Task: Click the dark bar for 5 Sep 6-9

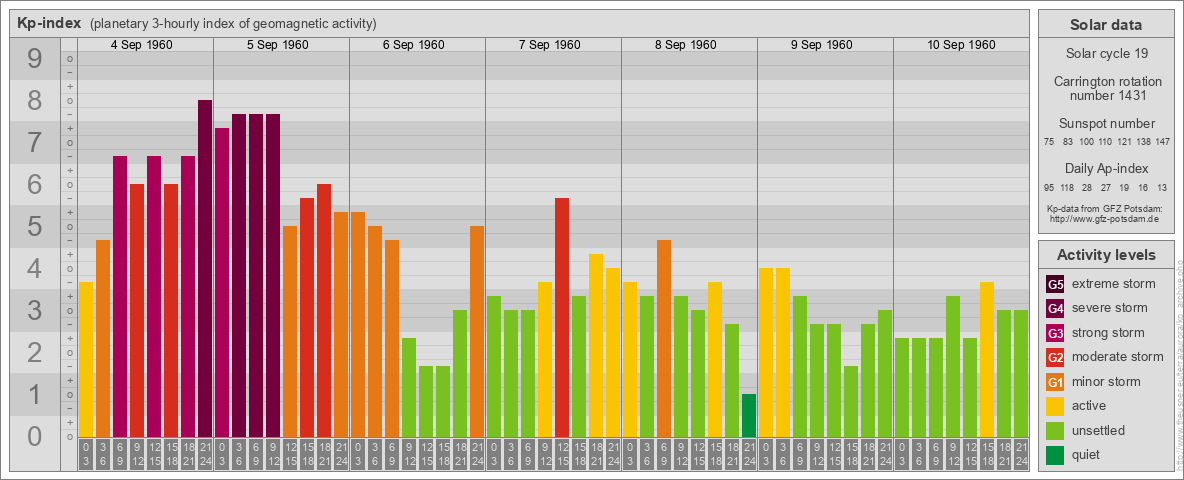Action: tap(256, 275)
